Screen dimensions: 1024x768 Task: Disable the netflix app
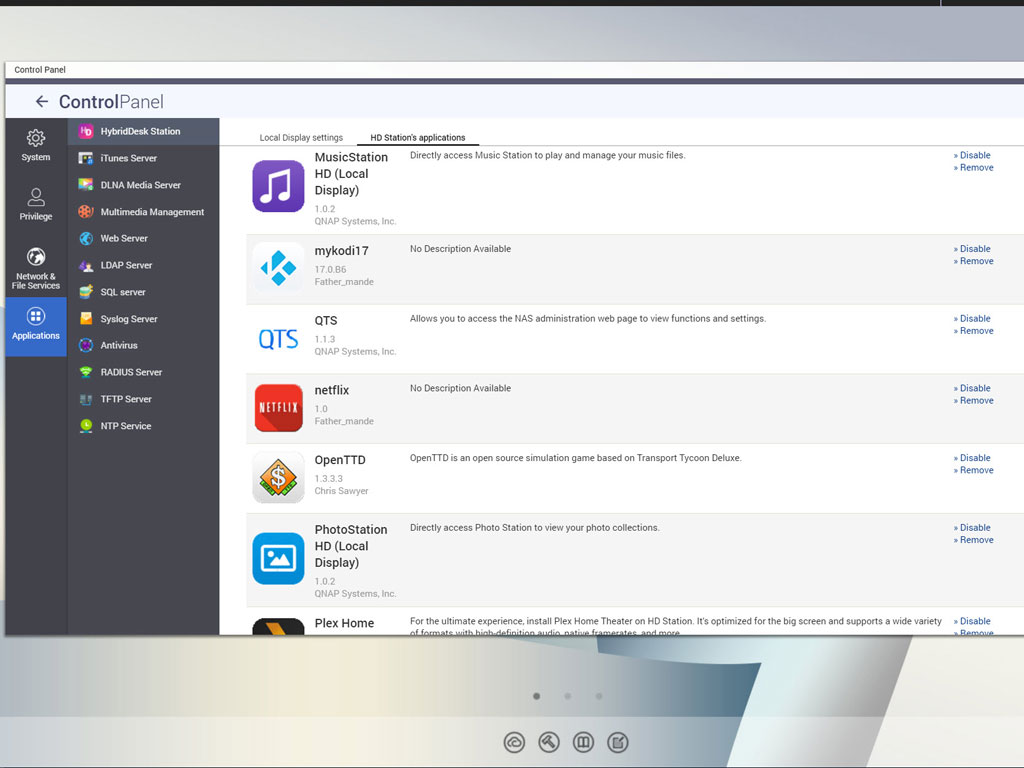tap(972, 389)
